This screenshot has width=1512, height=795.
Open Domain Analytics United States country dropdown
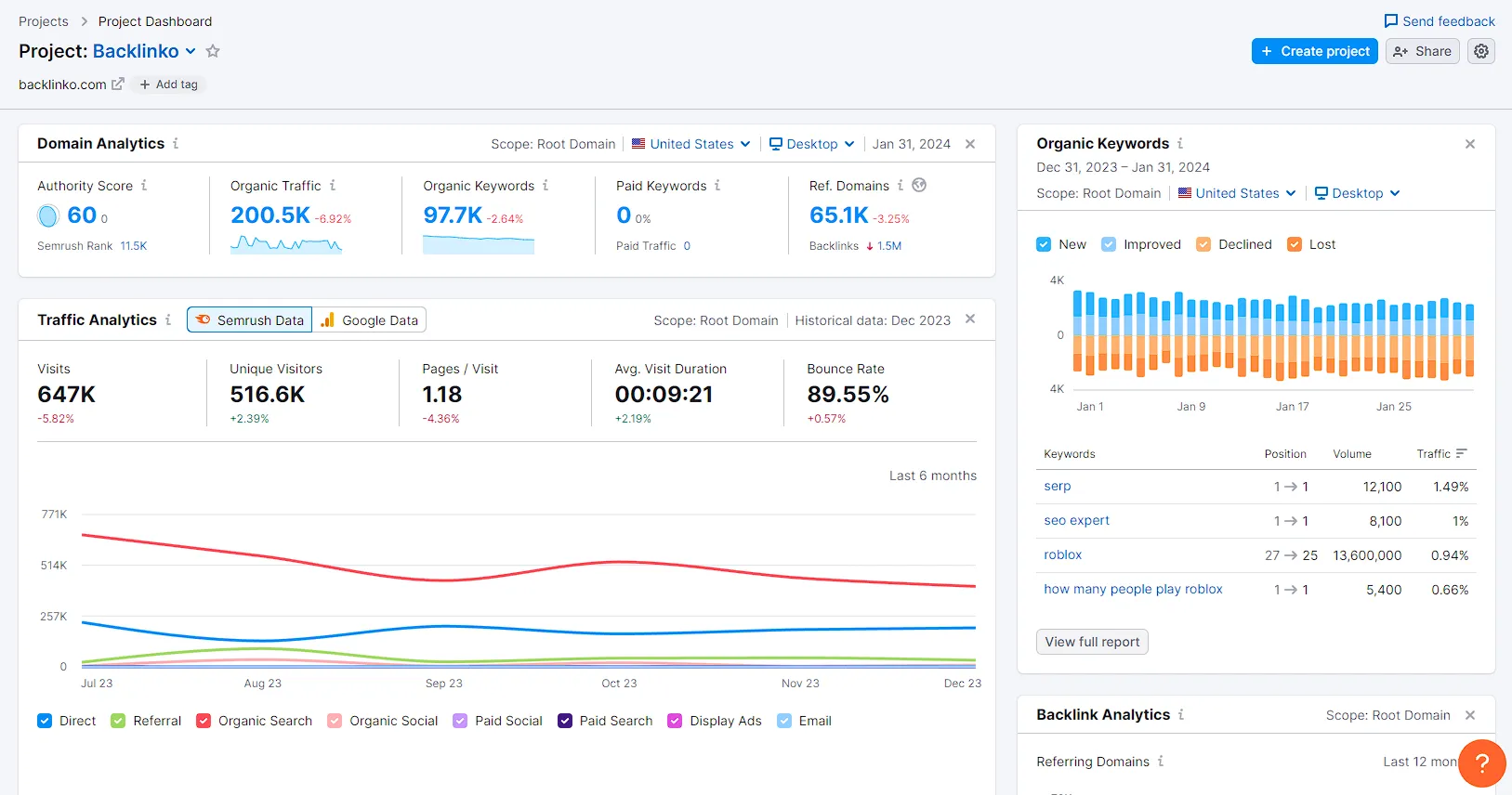pyautogui.click(x=690, y=144)
